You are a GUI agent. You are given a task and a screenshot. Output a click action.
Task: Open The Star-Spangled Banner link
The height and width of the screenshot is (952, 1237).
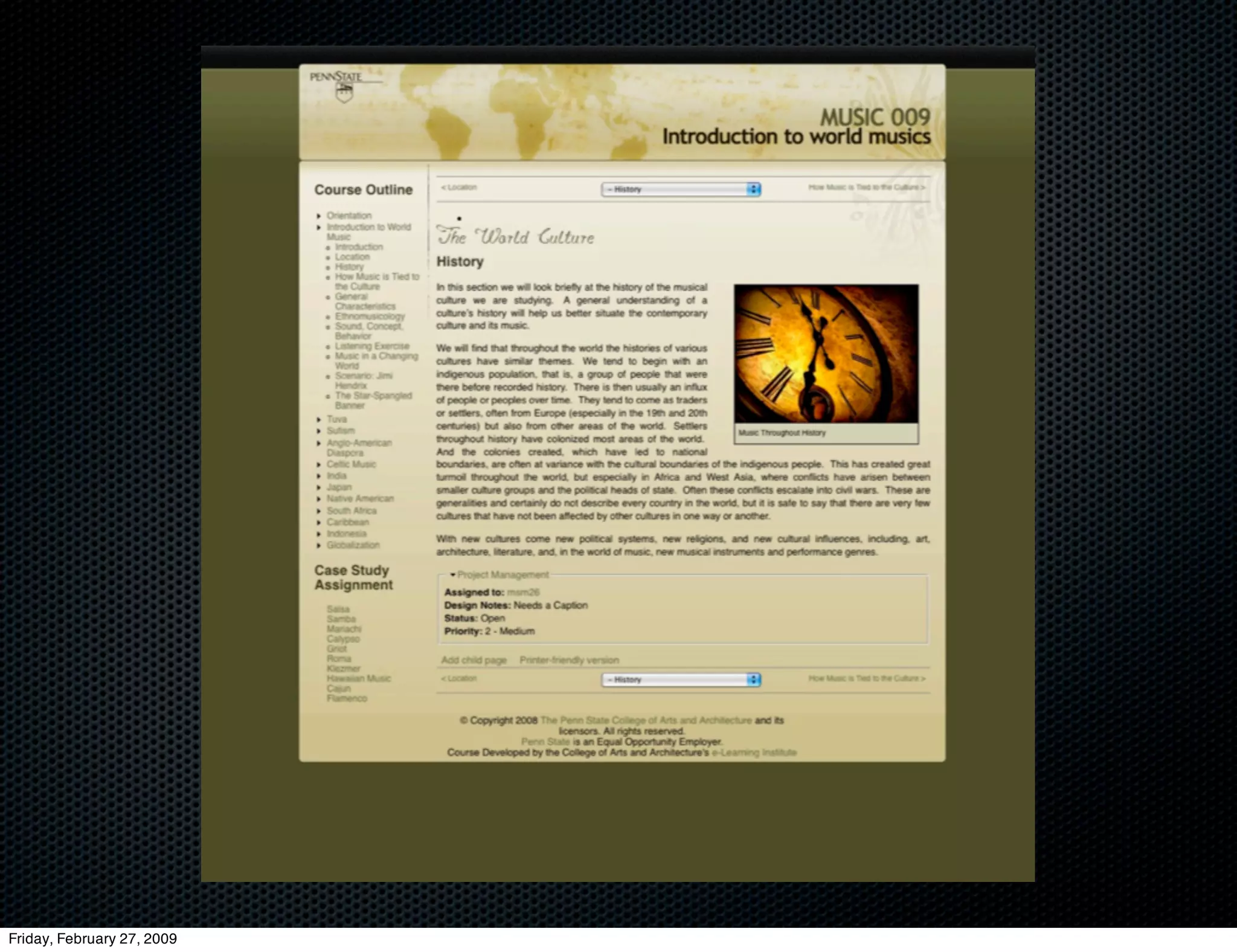tap(373, 400)
